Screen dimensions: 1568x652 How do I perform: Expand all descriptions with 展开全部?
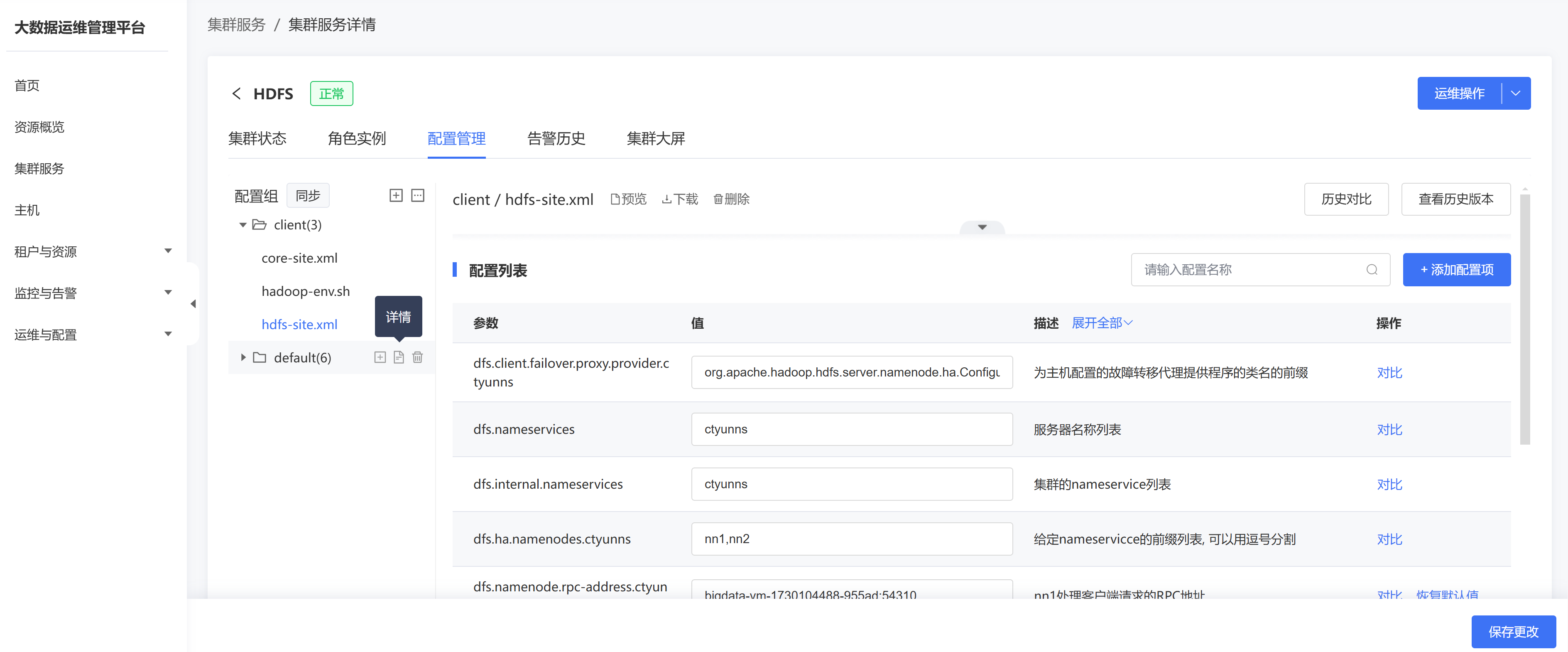(x=1102, y=323)
